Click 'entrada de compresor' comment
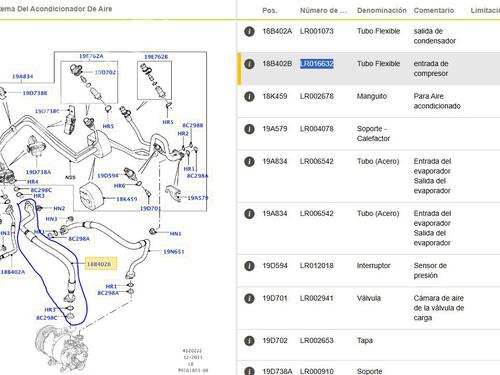 click(431, 68)
